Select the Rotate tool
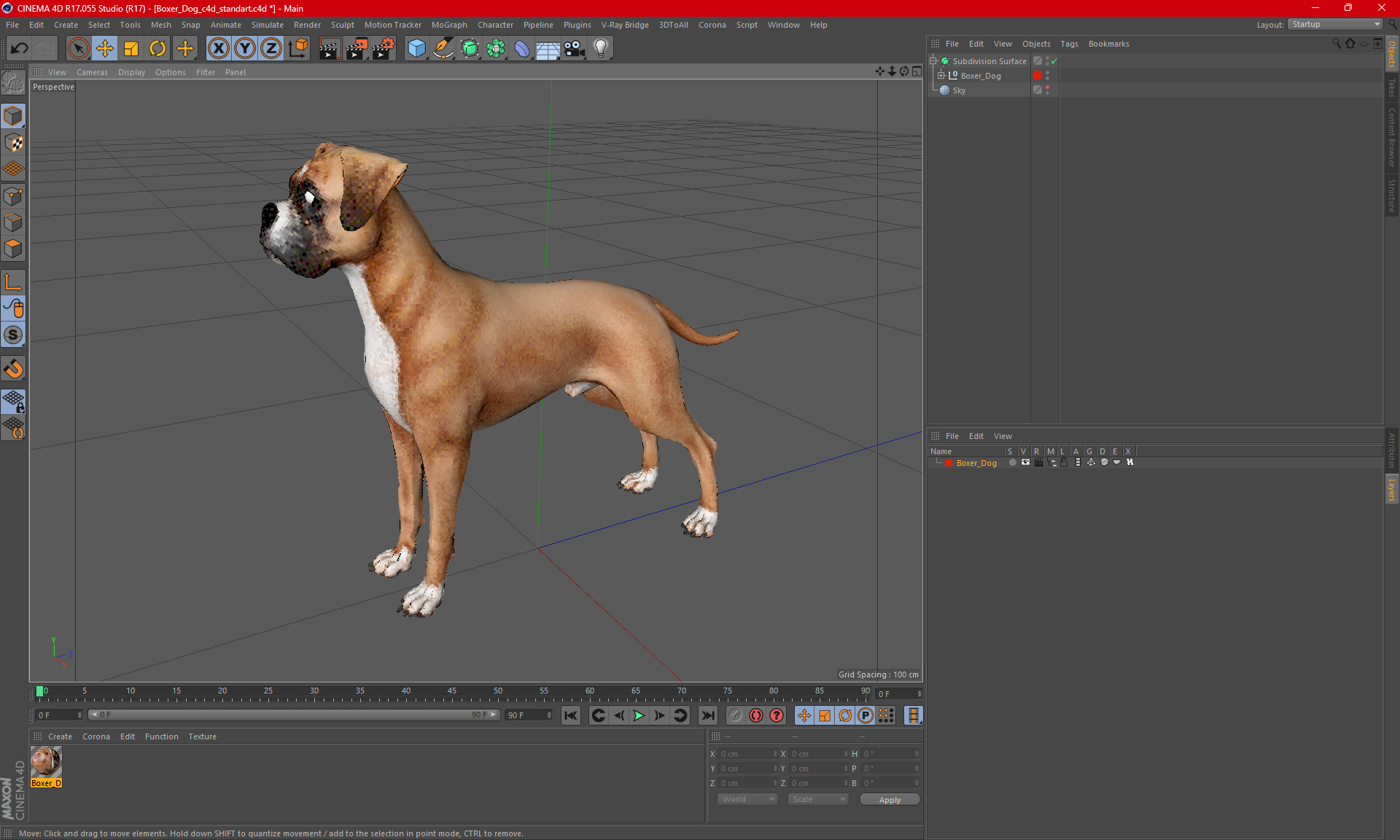 click(157, 49)
